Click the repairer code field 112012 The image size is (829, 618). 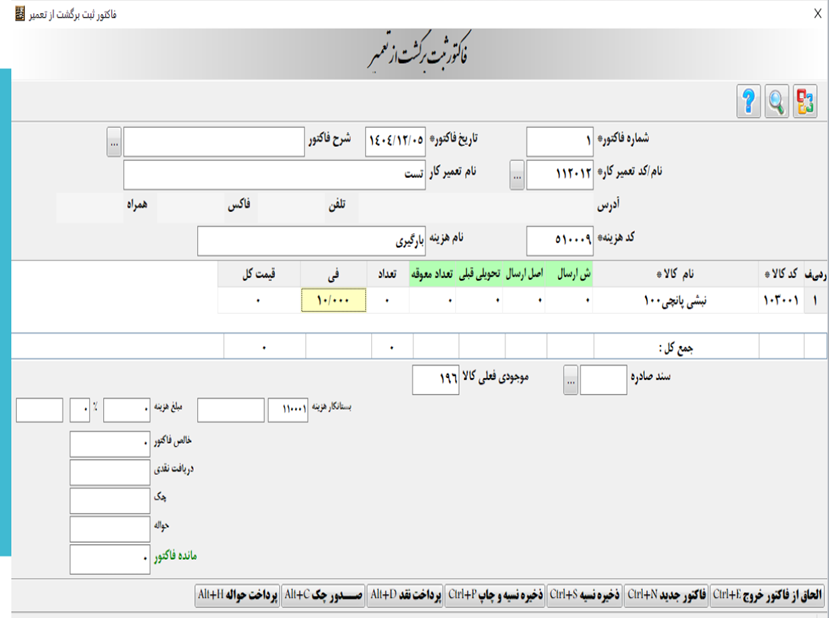pos(560,175)
